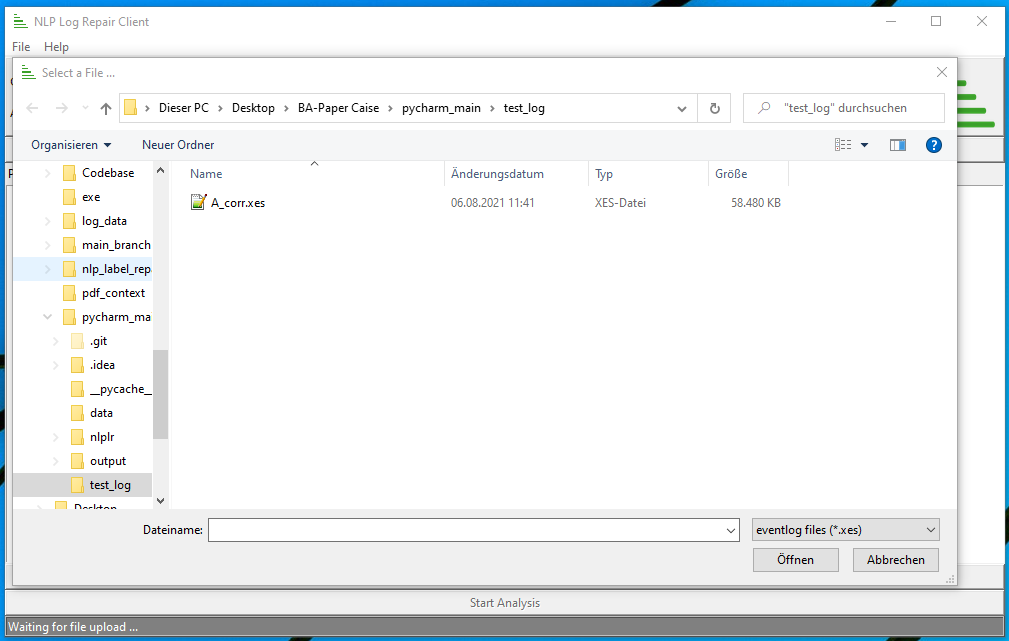Open the File menu in NLP Log Repair Client
Image resolution: width=1009 pixels, height=641 pixels.
(21, 47)
